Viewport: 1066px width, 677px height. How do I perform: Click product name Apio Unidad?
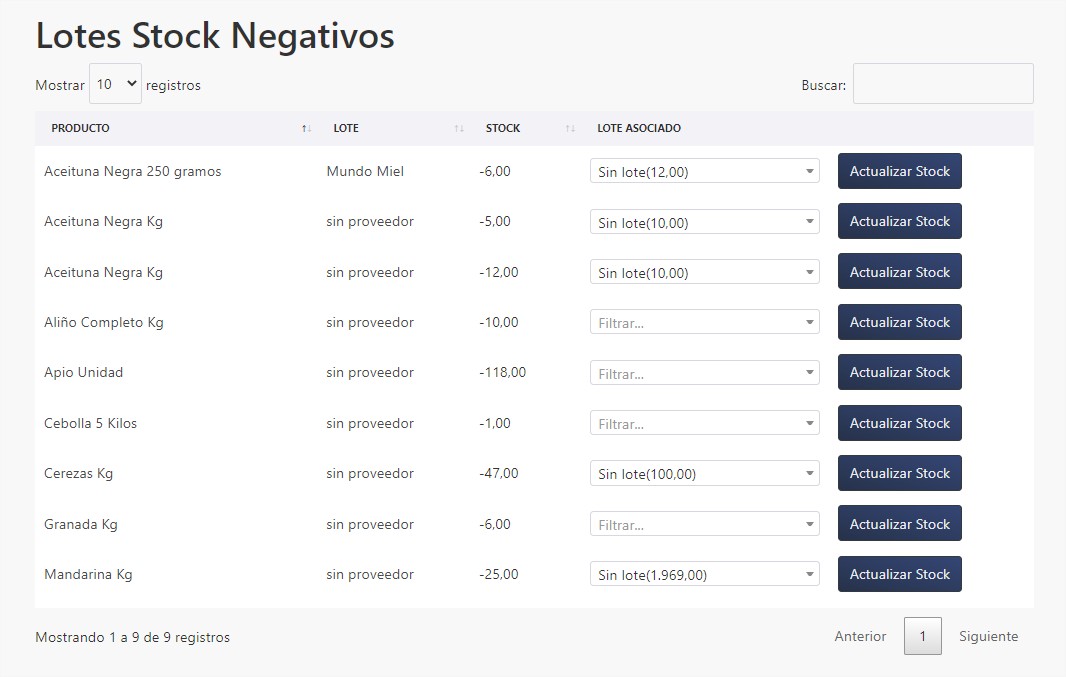point(84,372)
